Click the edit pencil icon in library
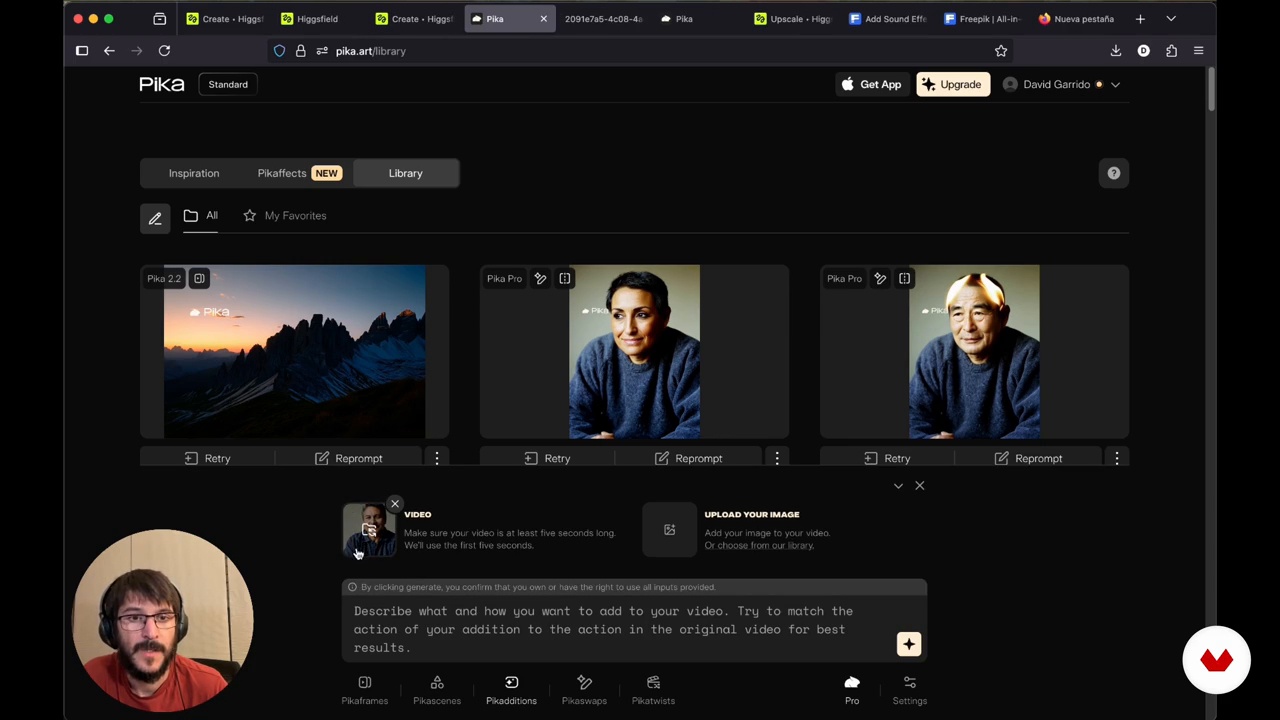The width and height of the screenshot is (1280, 720). (x=155, y=218)
